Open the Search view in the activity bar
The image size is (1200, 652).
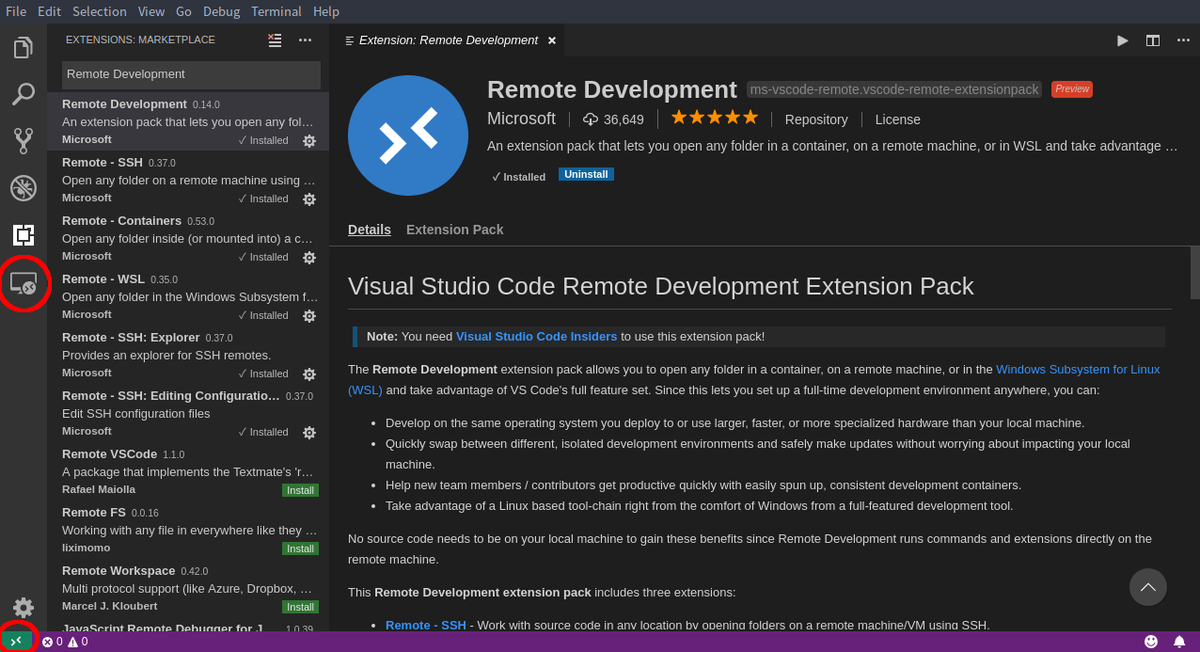pos(23,95)
